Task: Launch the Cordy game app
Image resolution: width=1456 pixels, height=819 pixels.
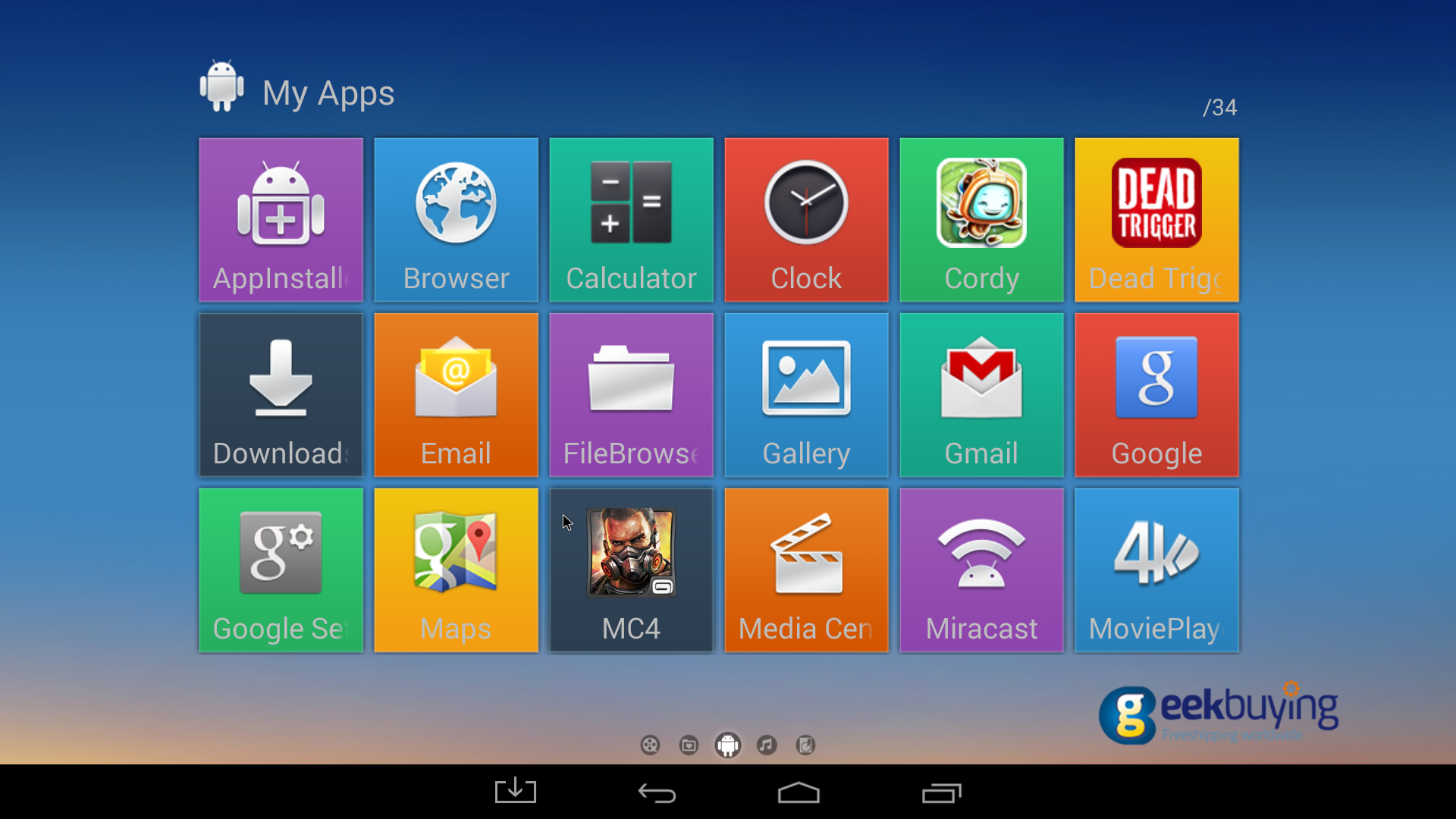Action: (x=981, y=219)
